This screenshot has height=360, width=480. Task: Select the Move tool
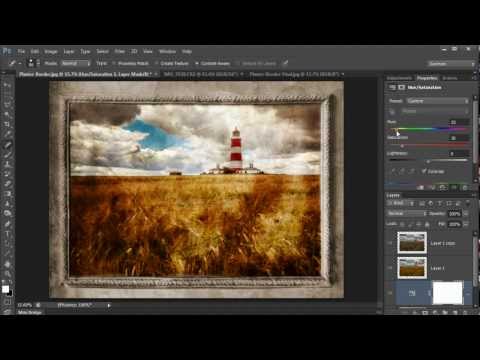(7, 84)
